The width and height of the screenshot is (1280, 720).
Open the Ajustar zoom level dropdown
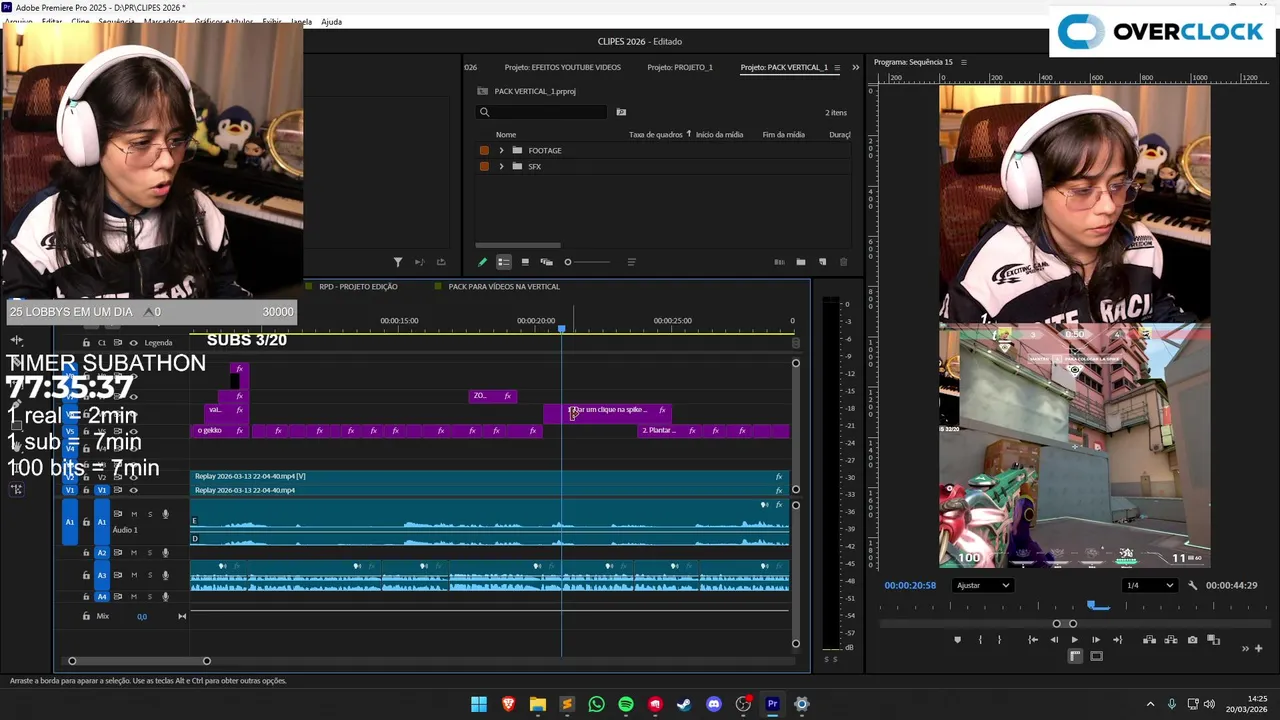tap(982, 585)
